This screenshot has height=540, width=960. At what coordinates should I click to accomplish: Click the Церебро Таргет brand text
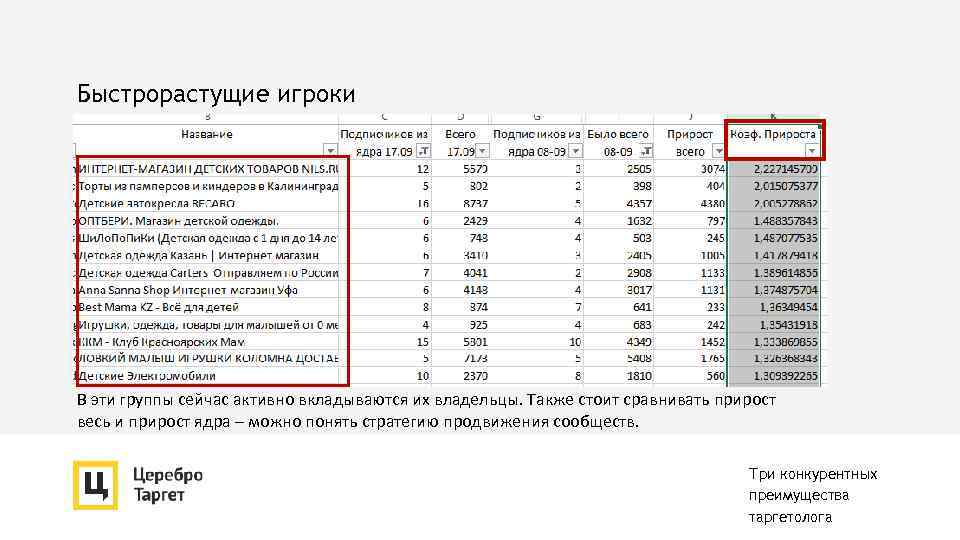click(168, 484)
